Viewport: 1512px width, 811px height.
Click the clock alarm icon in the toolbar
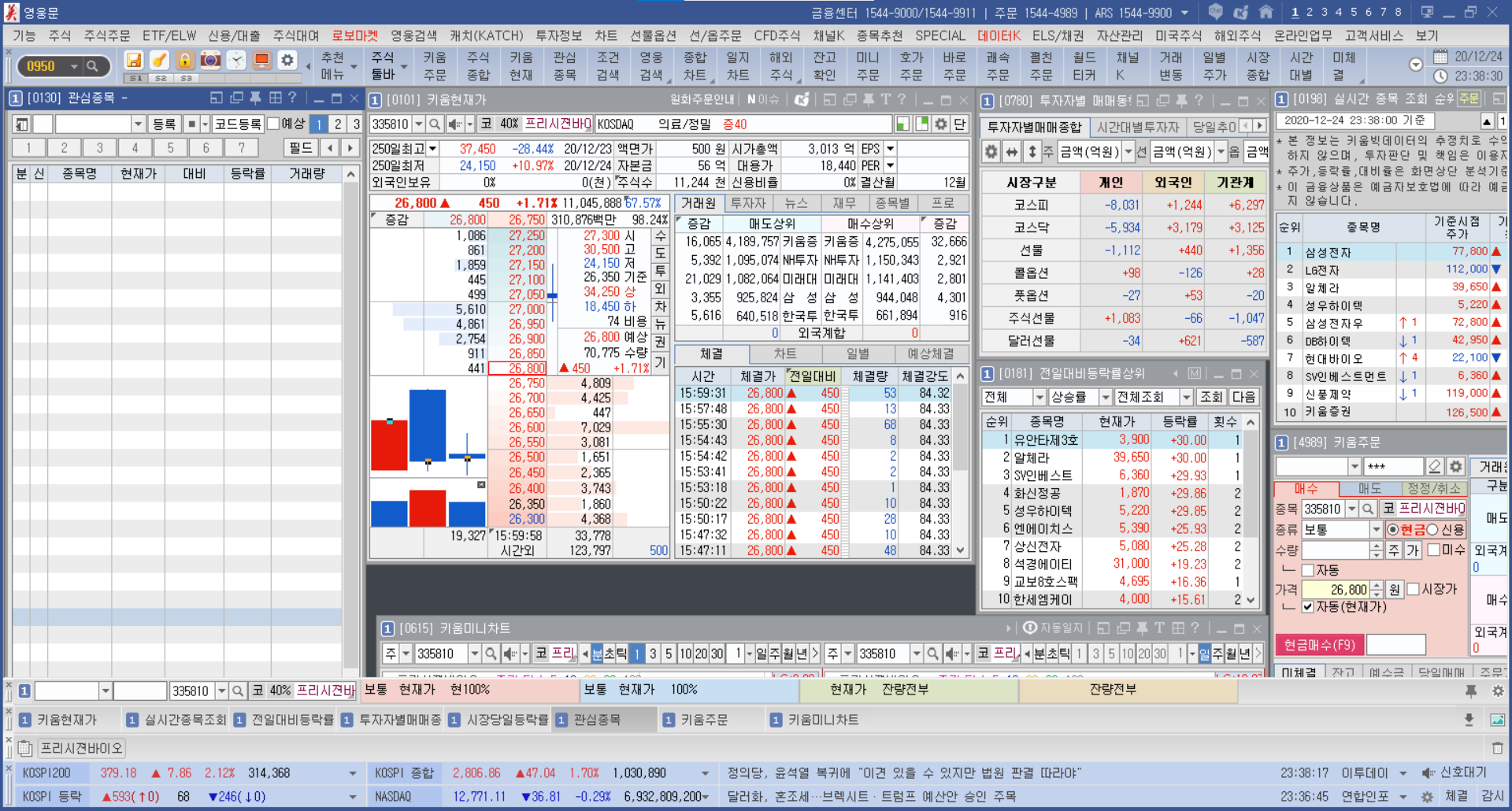point(236,61)
